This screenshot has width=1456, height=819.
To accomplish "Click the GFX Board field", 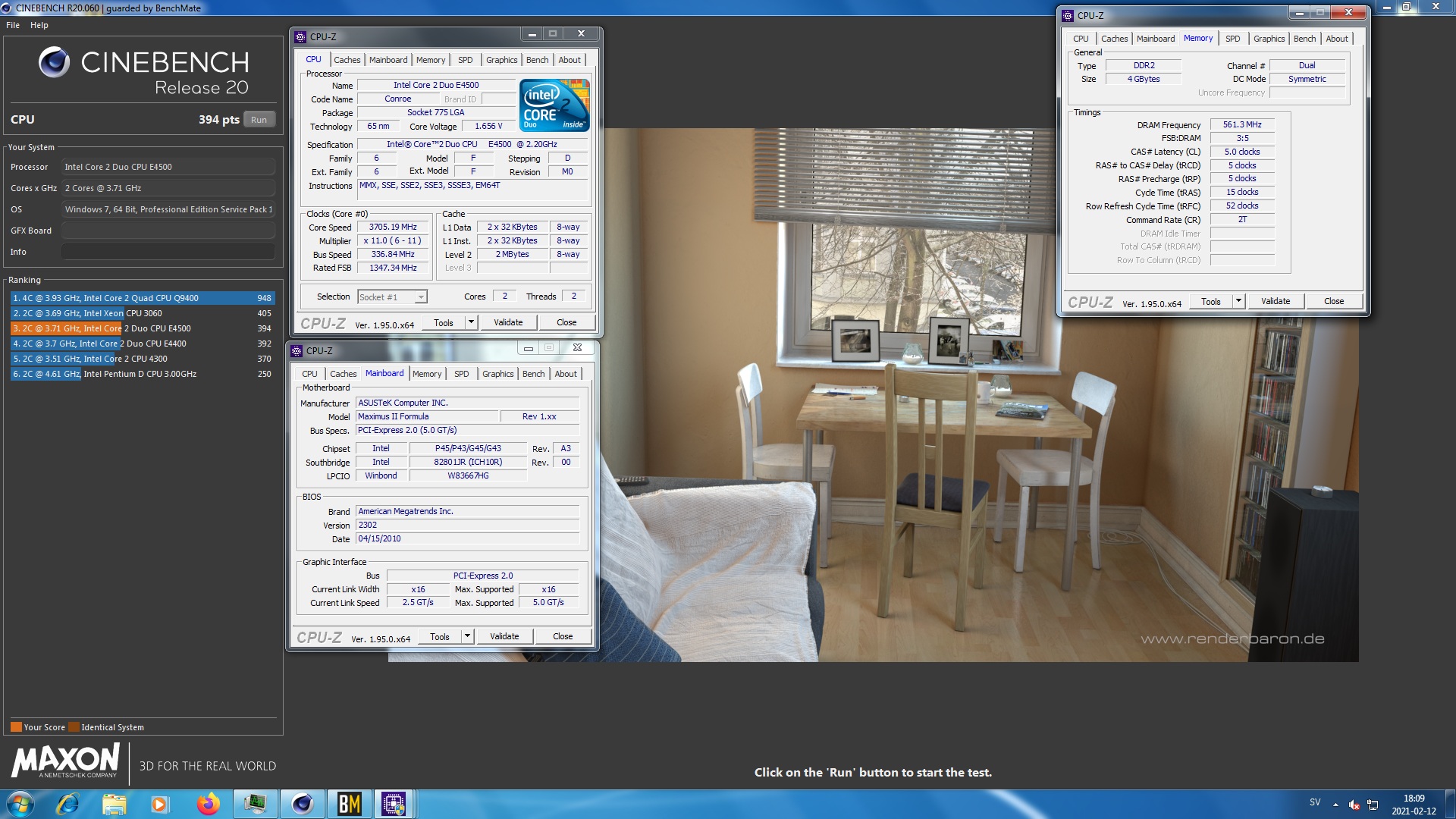I will pos(168,231).
